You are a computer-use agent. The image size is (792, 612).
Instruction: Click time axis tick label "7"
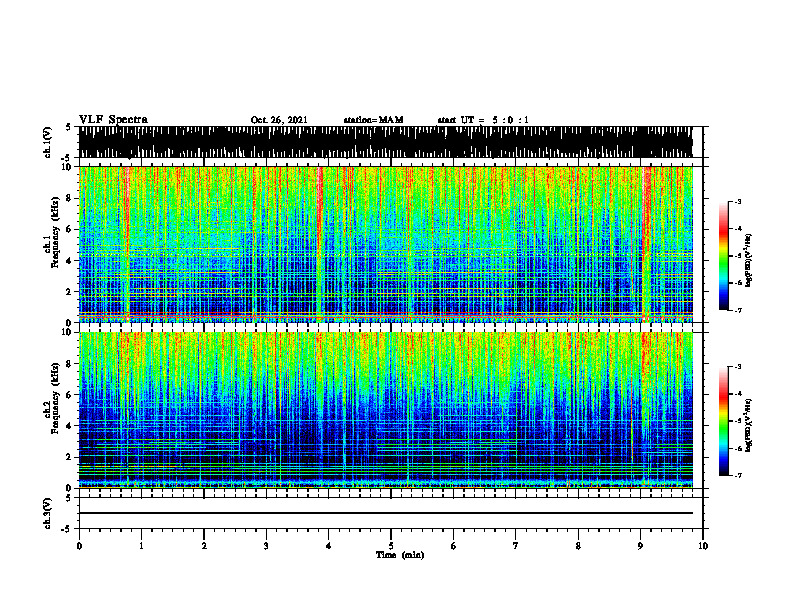point(516,546)
